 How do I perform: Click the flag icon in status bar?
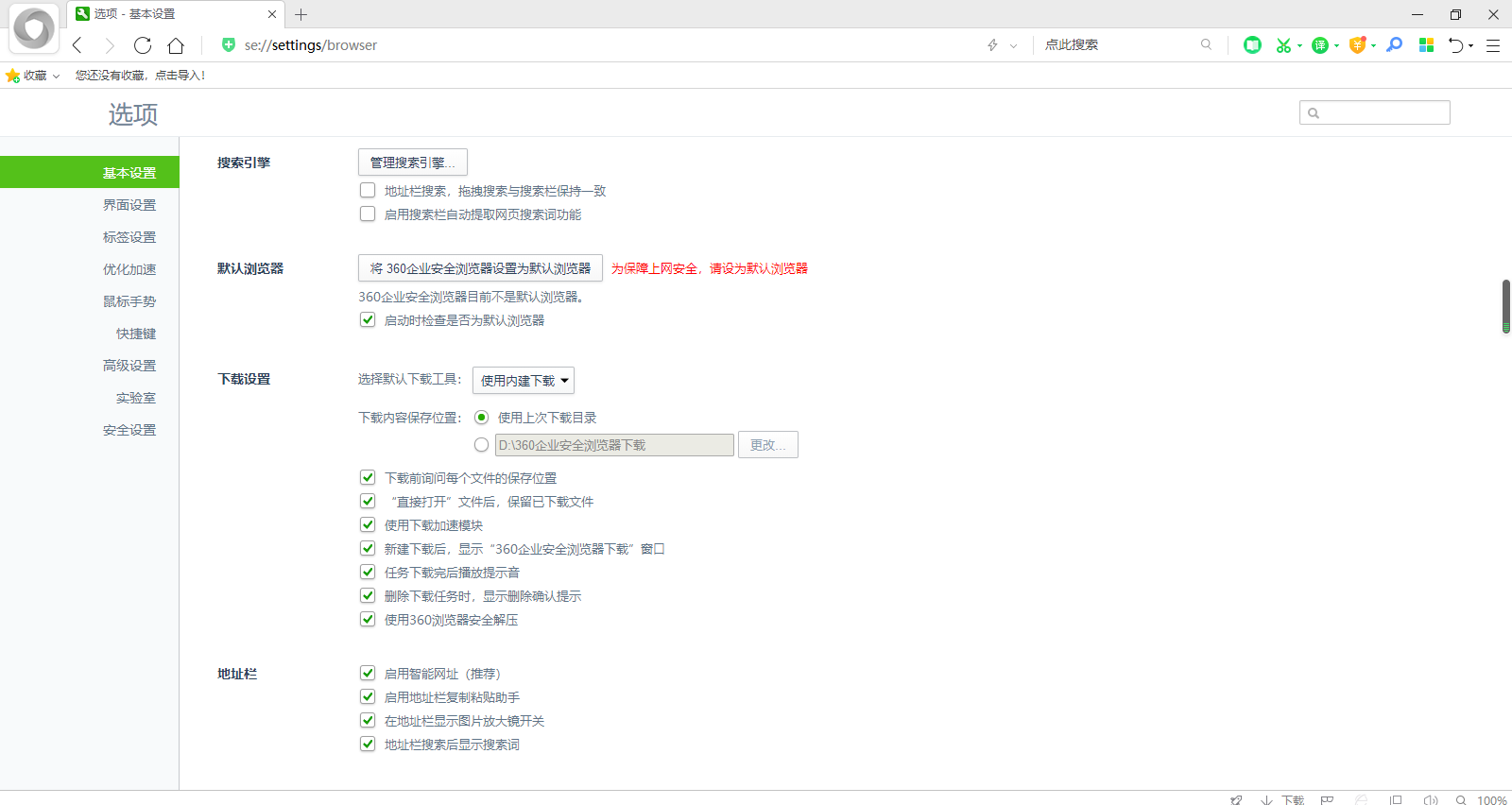(1327, 800)
